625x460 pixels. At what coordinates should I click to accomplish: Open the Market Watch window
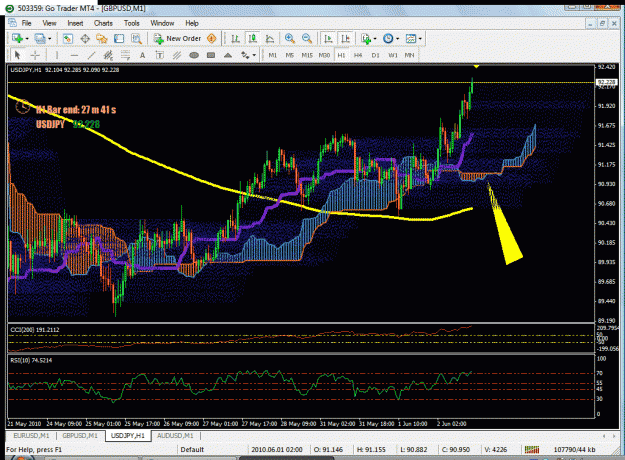pos(68,39)
